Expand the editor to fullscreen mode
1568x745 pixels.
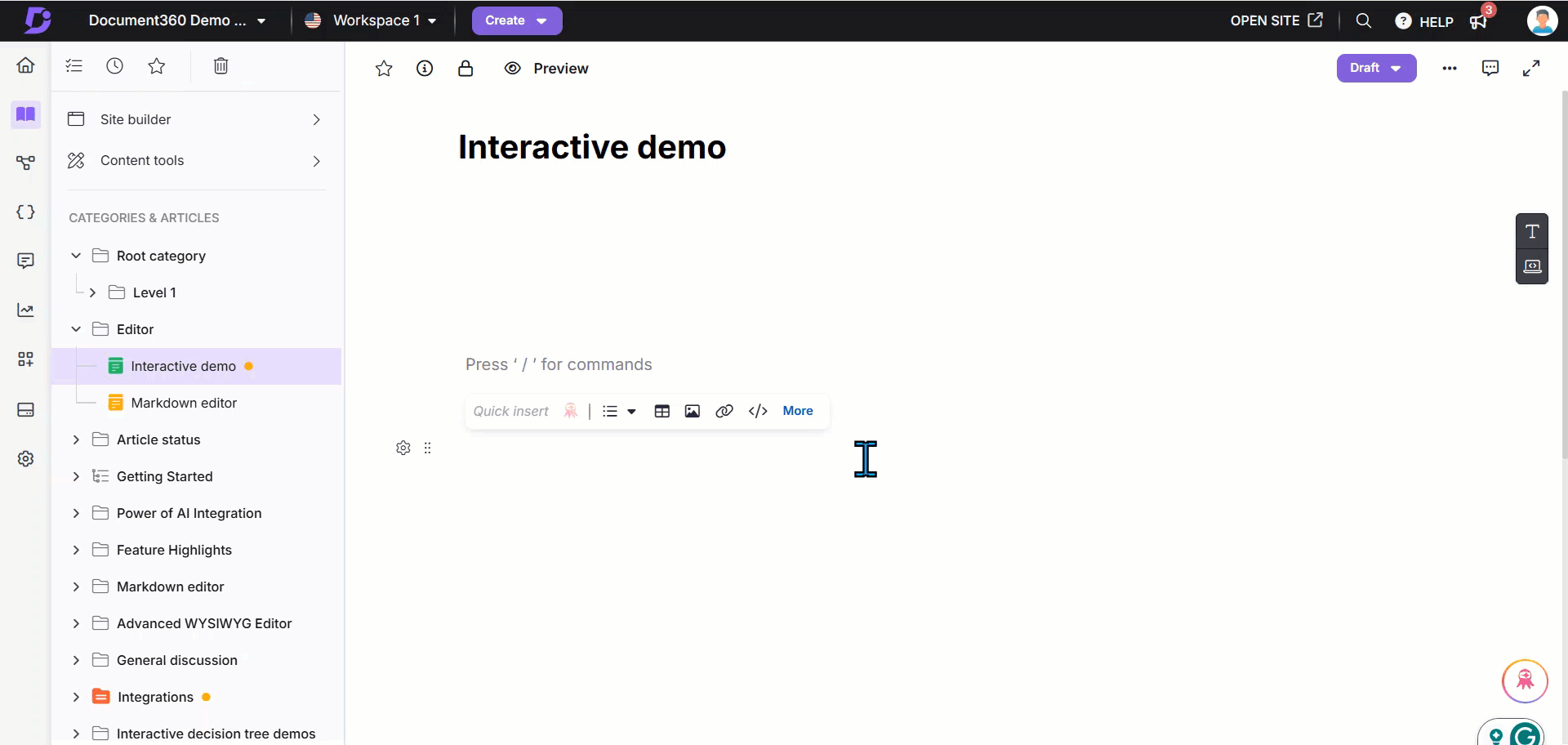pos(1533,68)
